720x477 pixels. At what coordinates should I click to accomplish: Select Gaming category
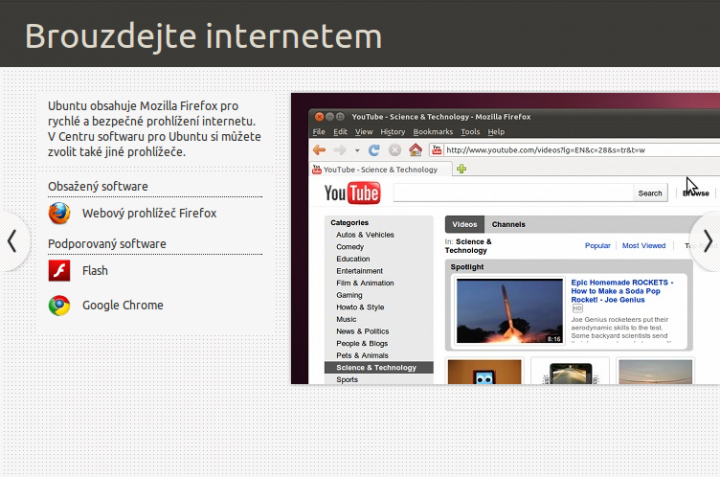tap(349, 295)
